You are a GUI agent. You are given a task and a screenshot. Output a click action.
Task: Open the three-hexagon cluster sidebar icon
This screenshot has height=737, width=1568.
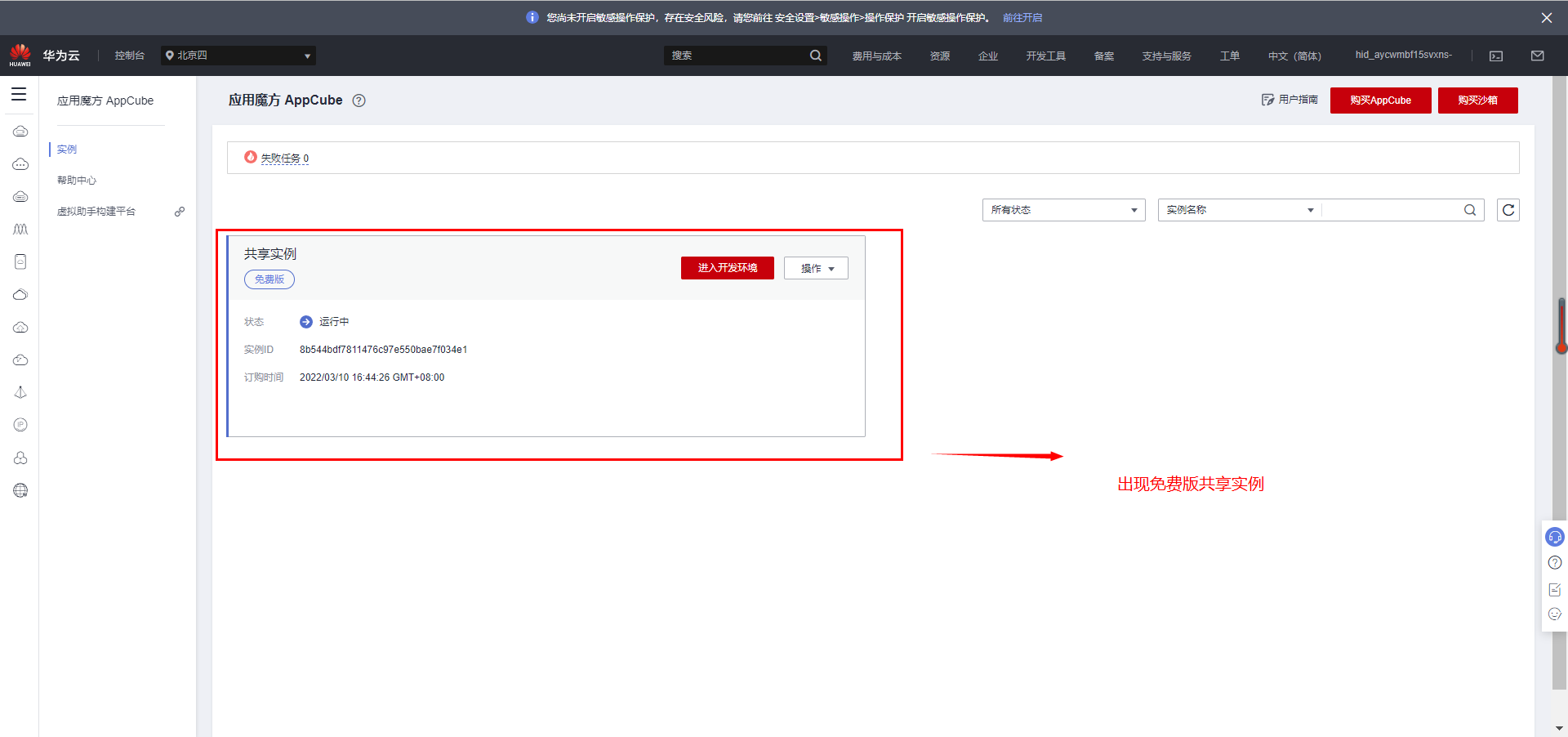click(x=20, y=458)
